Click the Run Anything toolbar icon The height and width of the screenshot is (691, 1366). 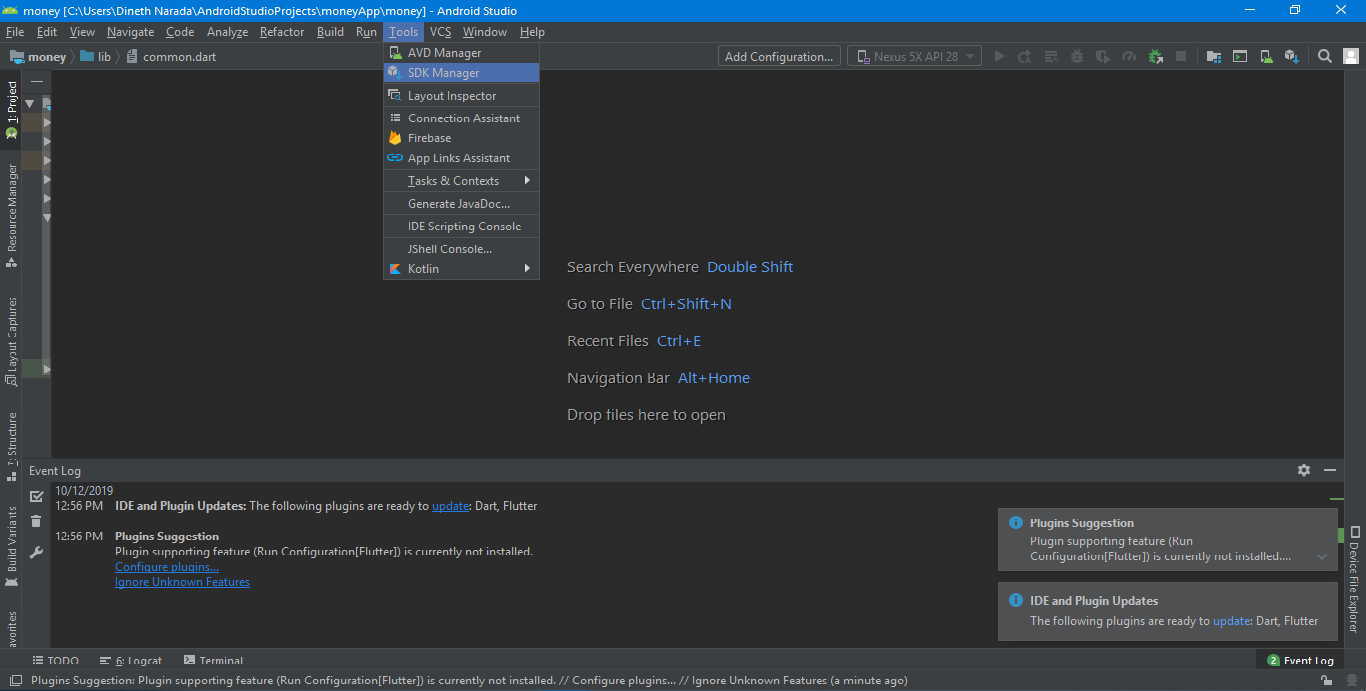1240,57
